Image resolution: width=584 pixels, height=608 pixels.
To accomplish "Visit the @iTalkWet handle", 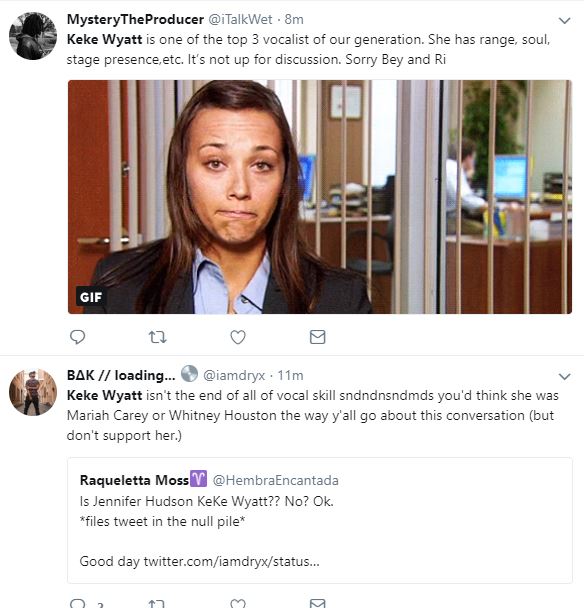I will 240,19.
